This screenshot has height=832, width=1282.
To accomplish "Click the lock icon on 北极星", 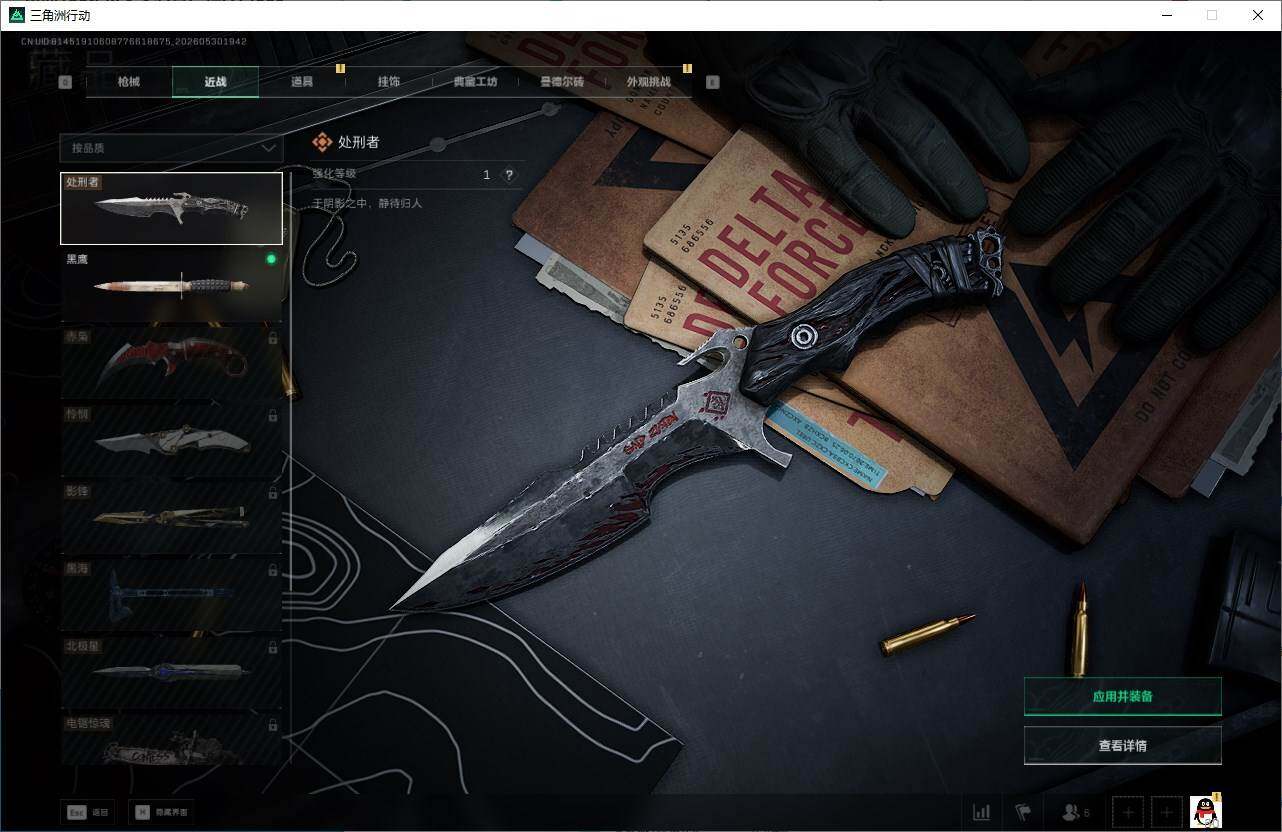I will pos(273,648).
